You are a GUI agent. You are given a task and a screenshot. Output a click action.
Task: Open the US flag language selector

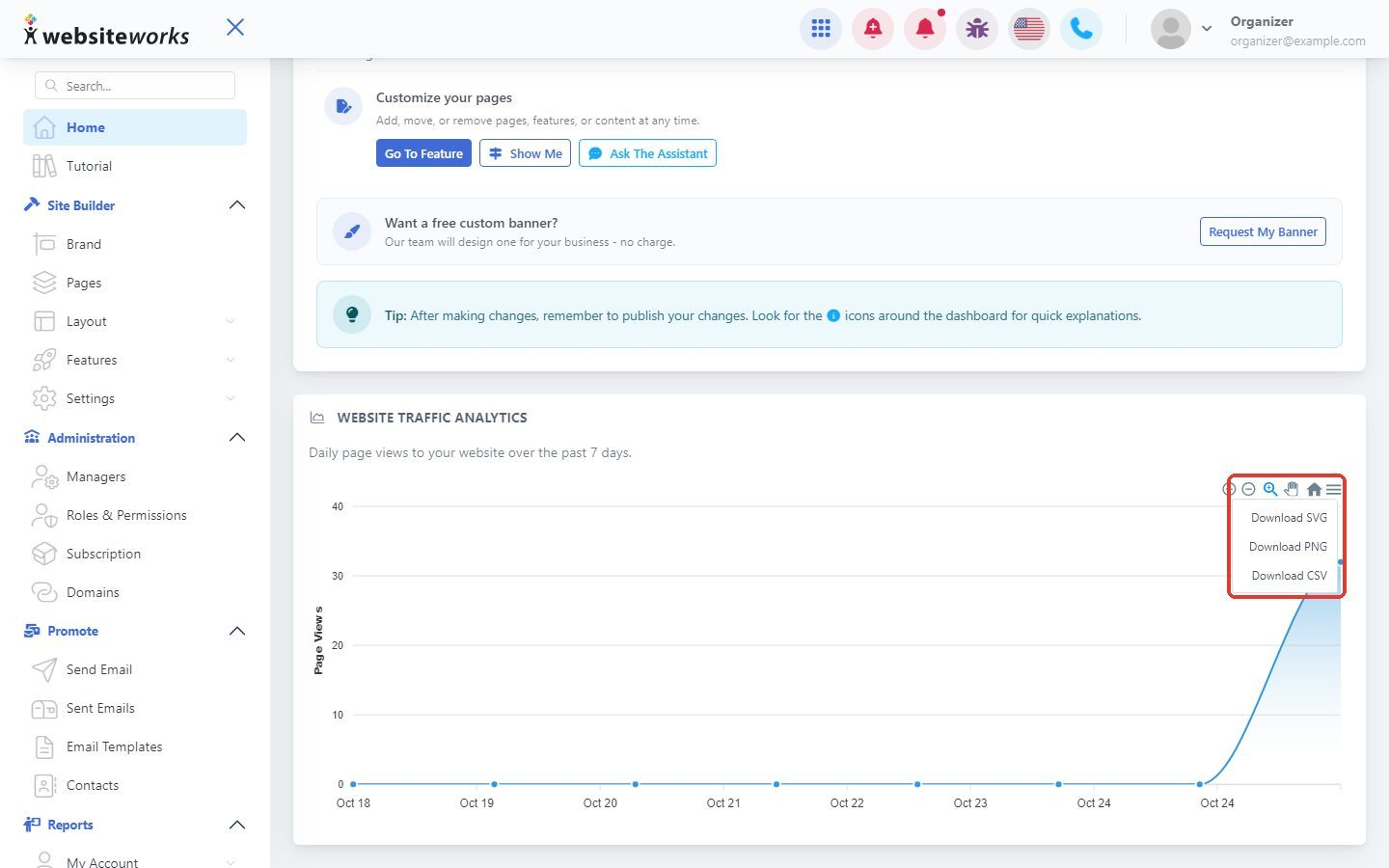click(x=1029, y=29)
